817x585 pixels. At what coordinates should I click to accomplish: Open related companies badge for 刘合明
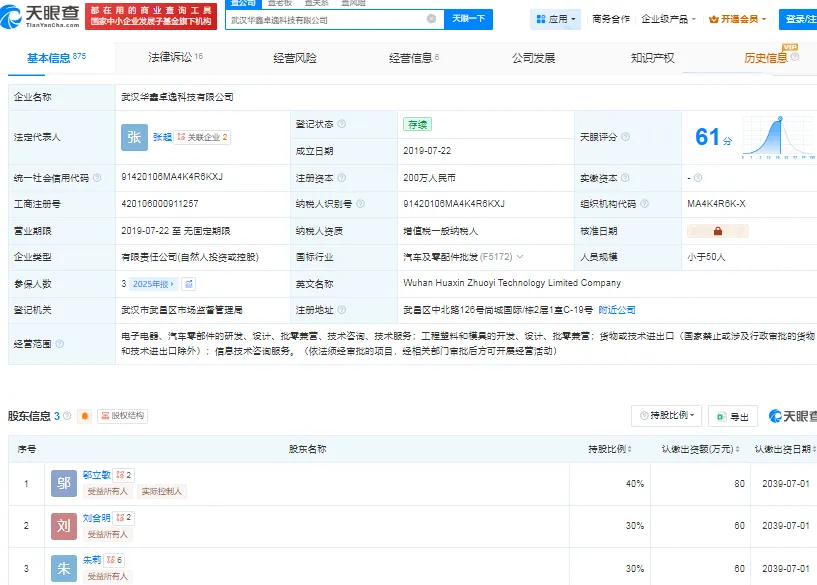pos(124,518)
